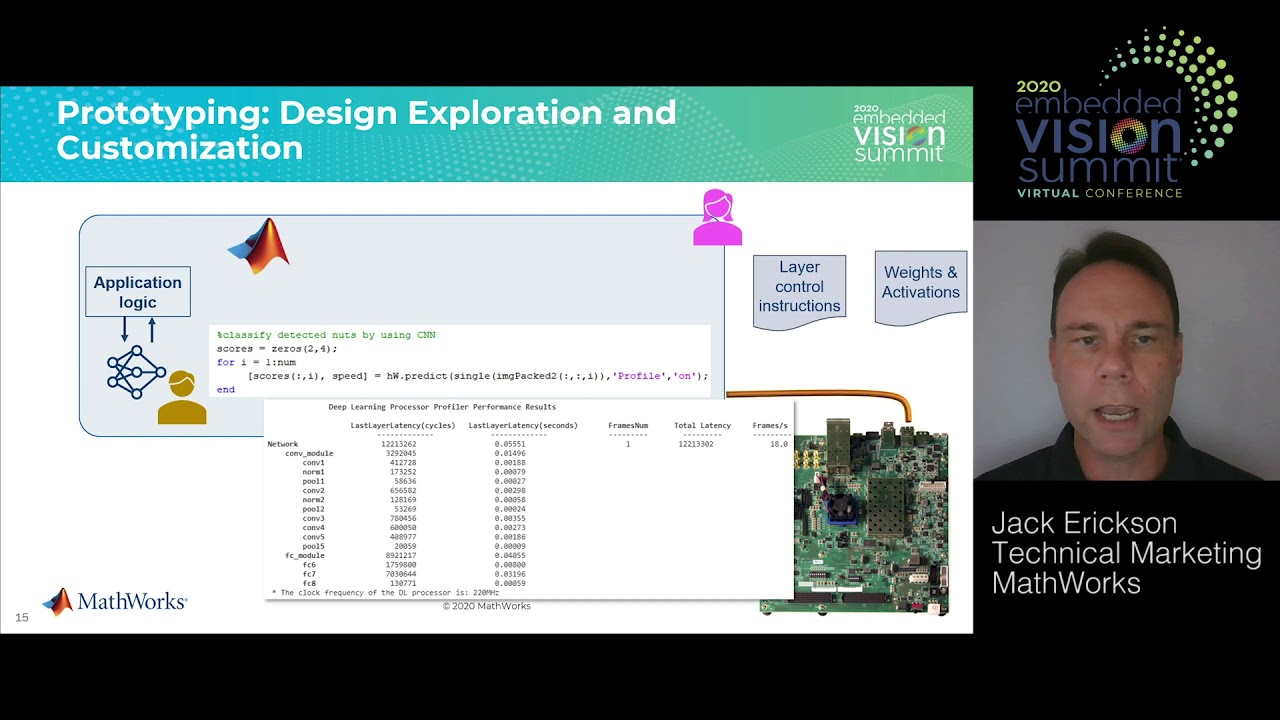The image size is (1280, 720).
Task: Click the large Embedded Vision Summit logo
Action: tap(1126, 114)
